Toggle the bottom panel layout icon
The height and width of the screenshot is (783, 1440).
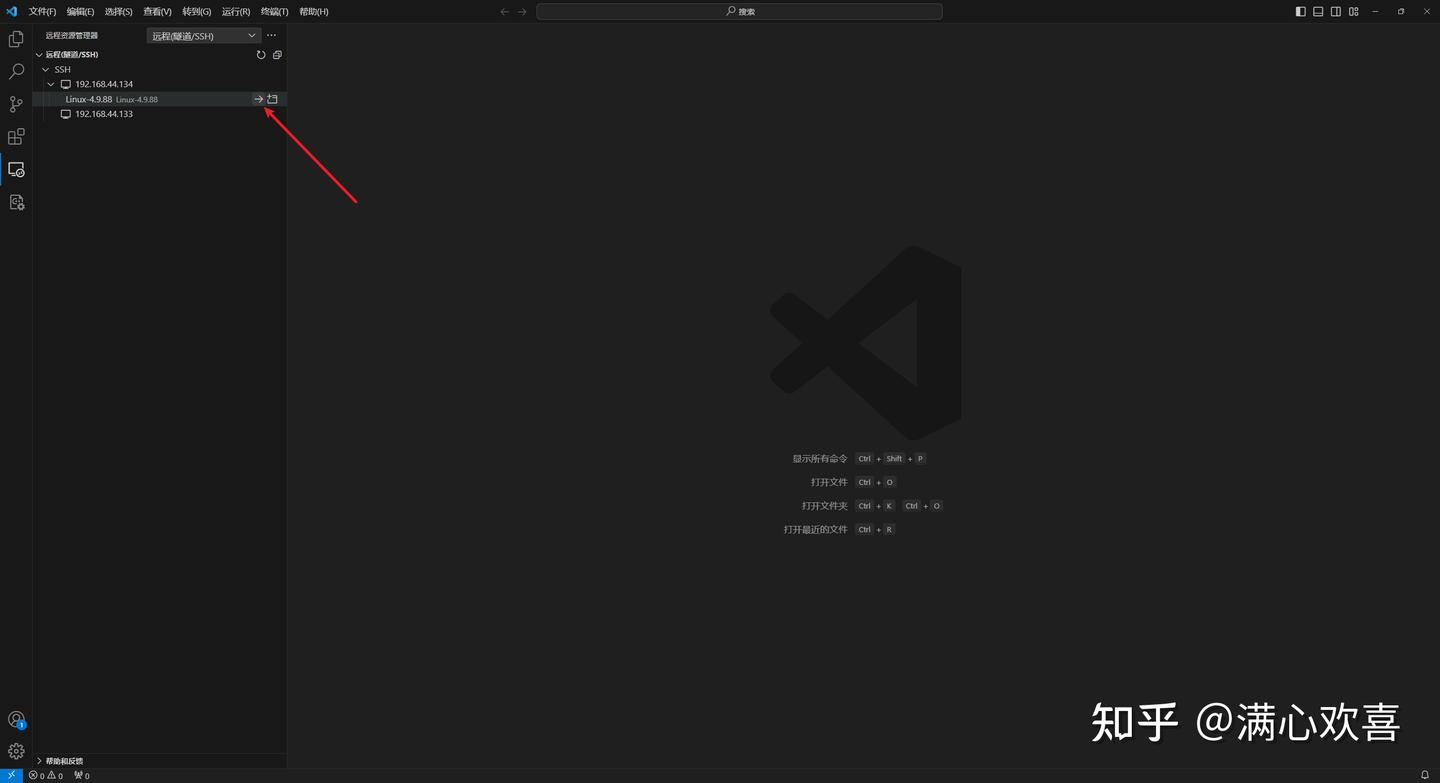coord(1318,12)
